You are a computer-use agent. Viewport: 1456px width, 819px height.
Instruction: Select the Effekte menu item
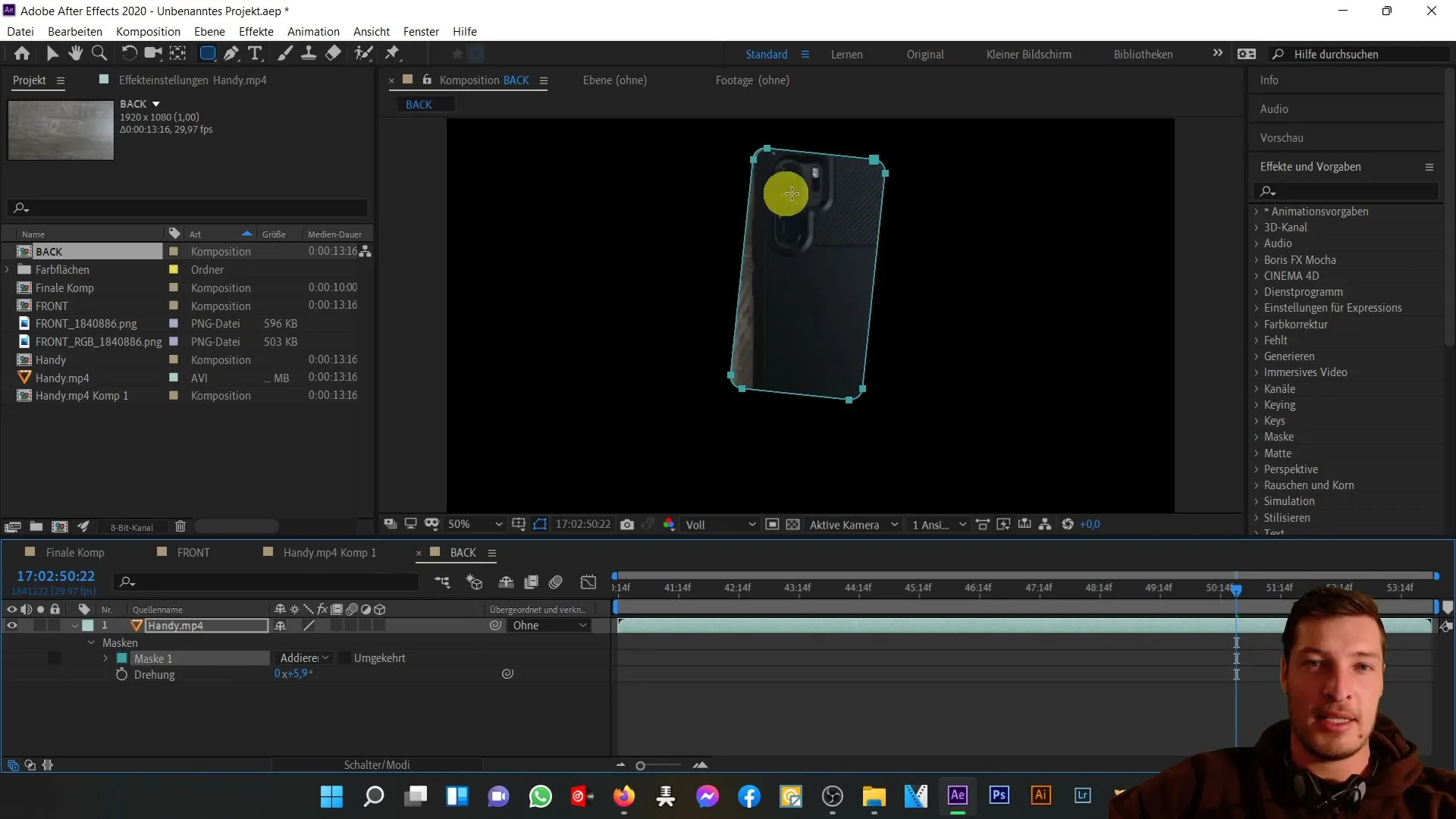[x=256, y=31]
